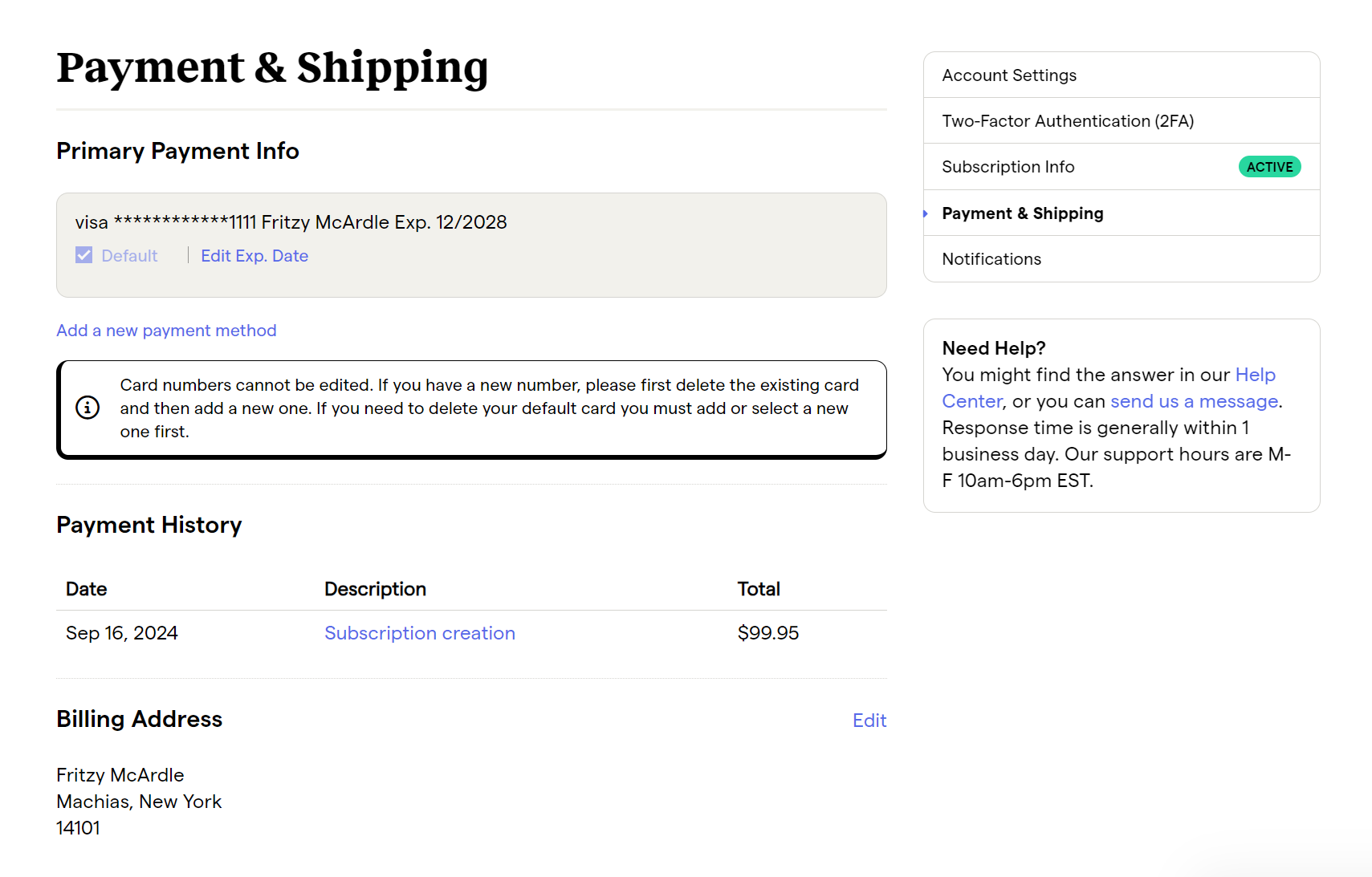The width and height of the screenshot is (1372, 877).
Task: Click the Default label text
Action: (129, 256)
